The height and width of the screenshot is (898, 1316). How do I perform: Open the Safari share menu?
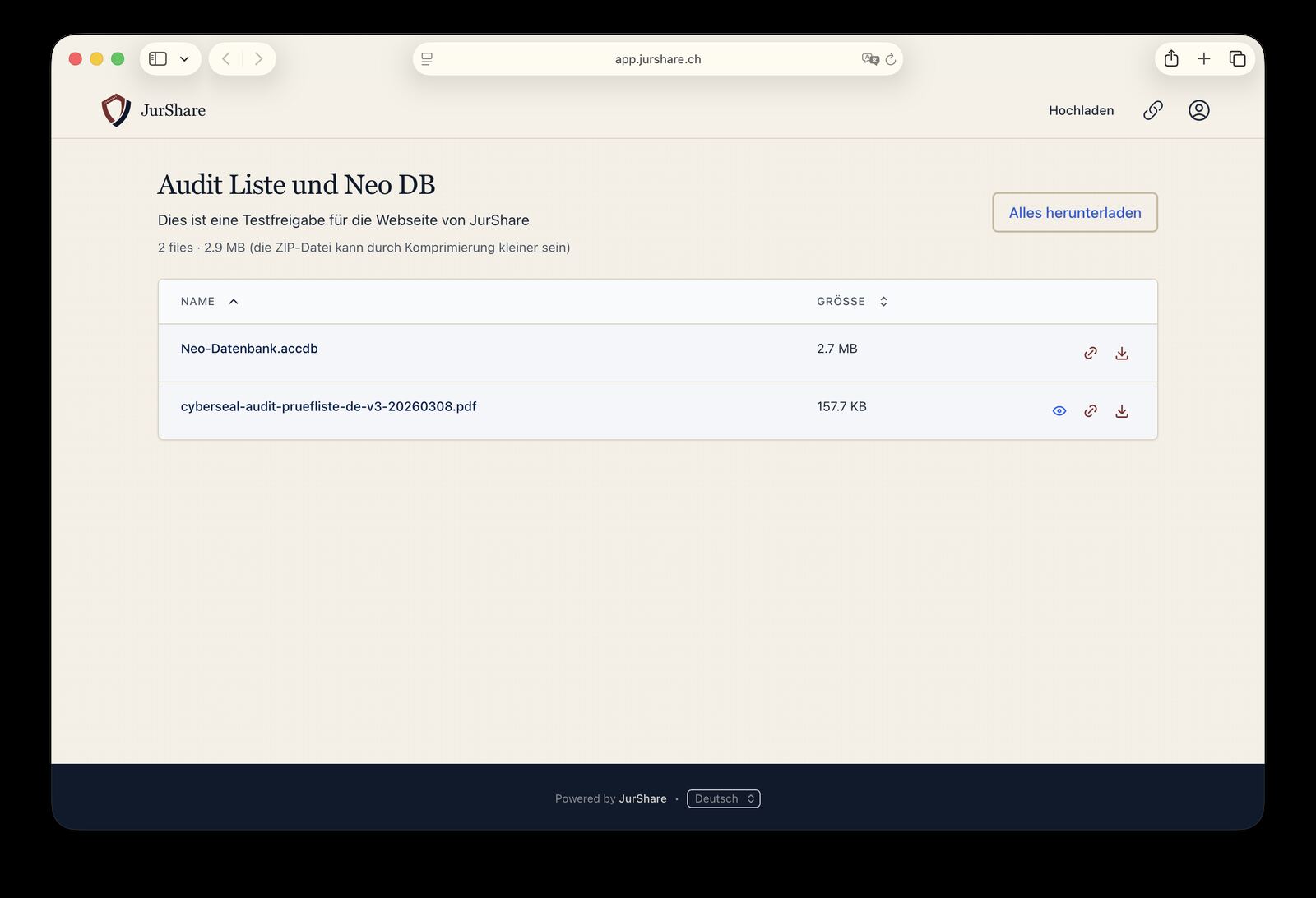(x=1171, y=58)
